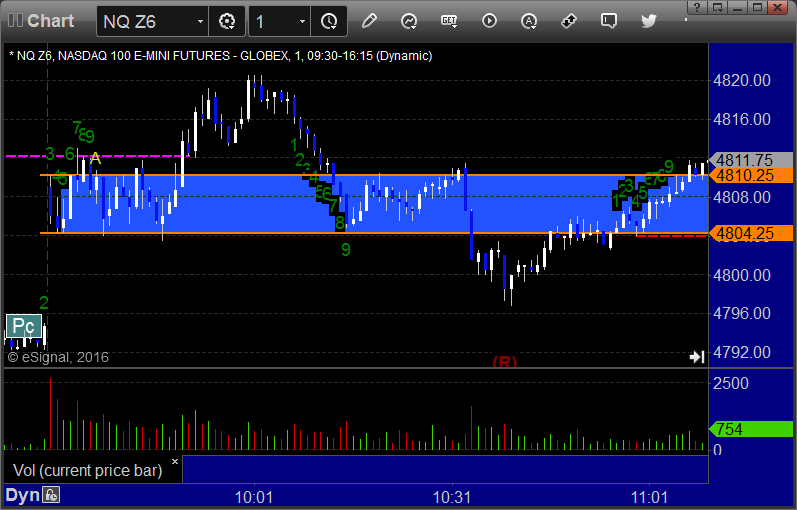
Task: Open the time template clock menu
Action: click(329, 21)
